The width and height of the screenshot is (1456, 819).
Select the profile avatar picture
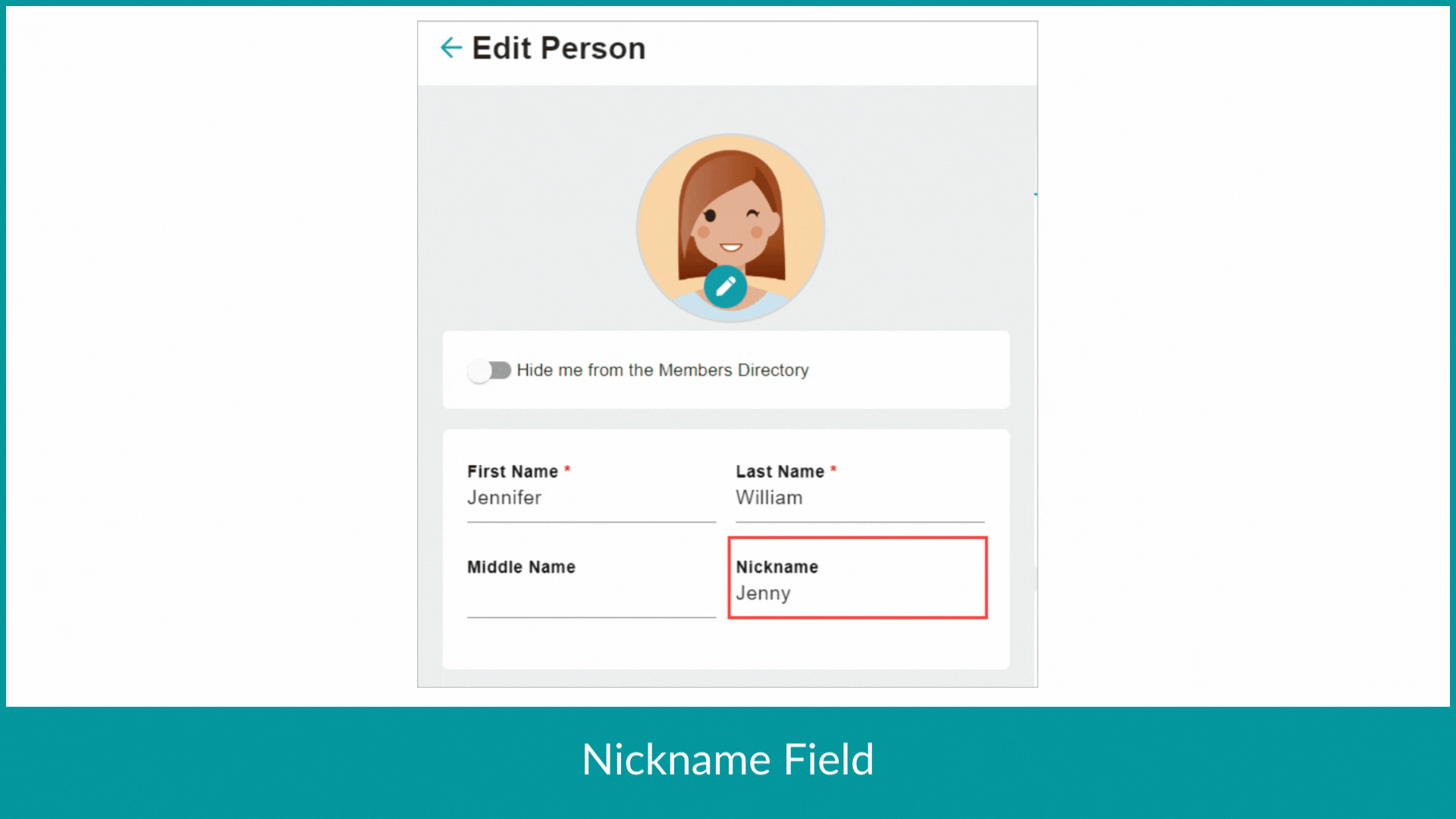730,227
